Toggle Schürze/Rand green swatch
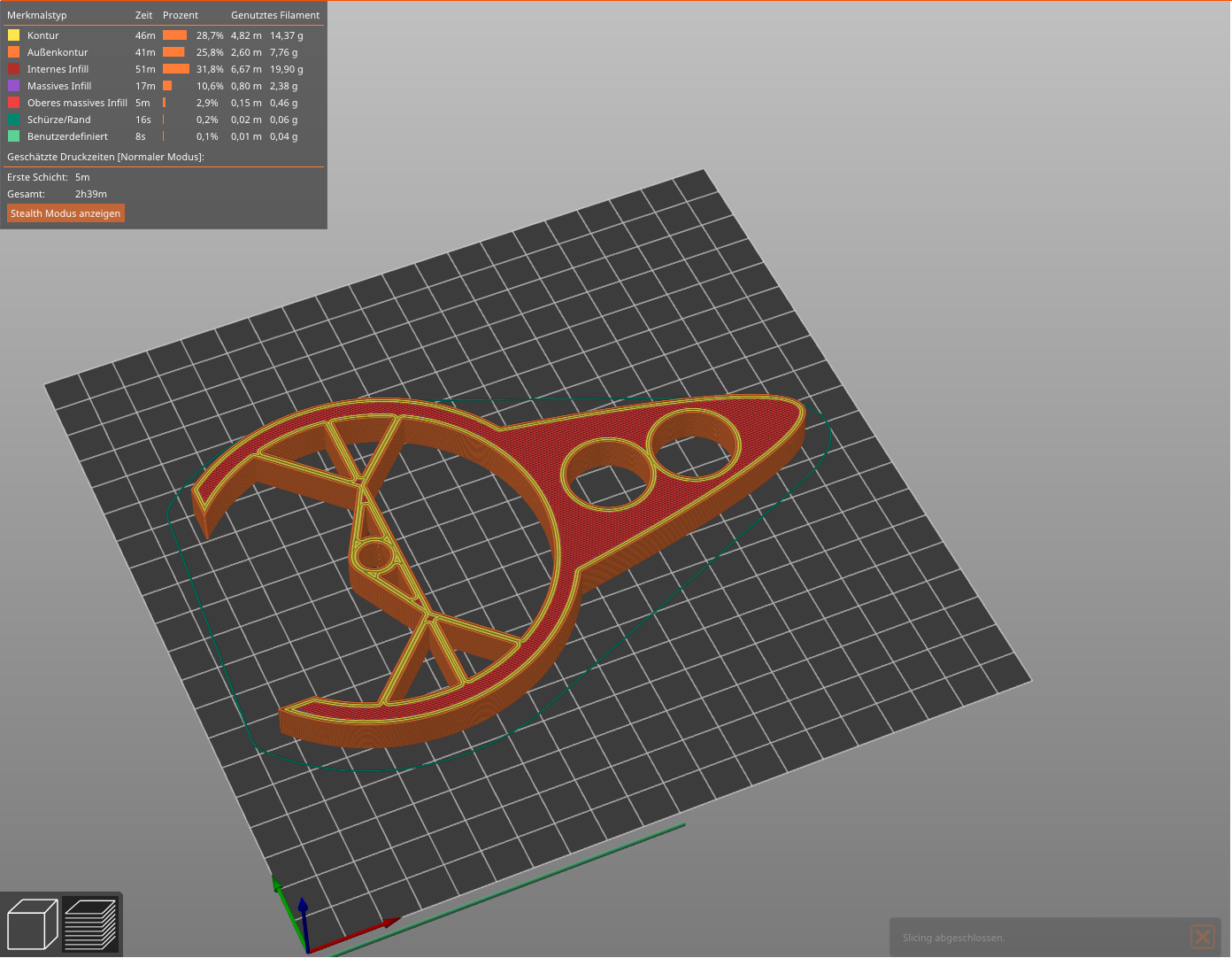 (13, 120)
